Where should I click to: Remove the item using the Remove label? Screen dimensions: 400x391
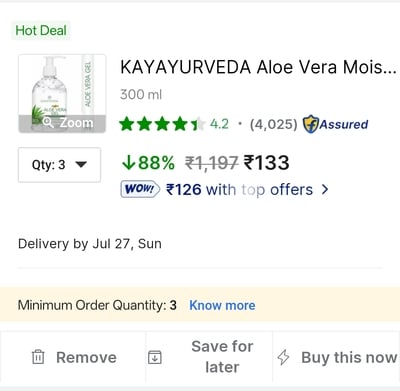pyautogui.click(x=86, y=357)
